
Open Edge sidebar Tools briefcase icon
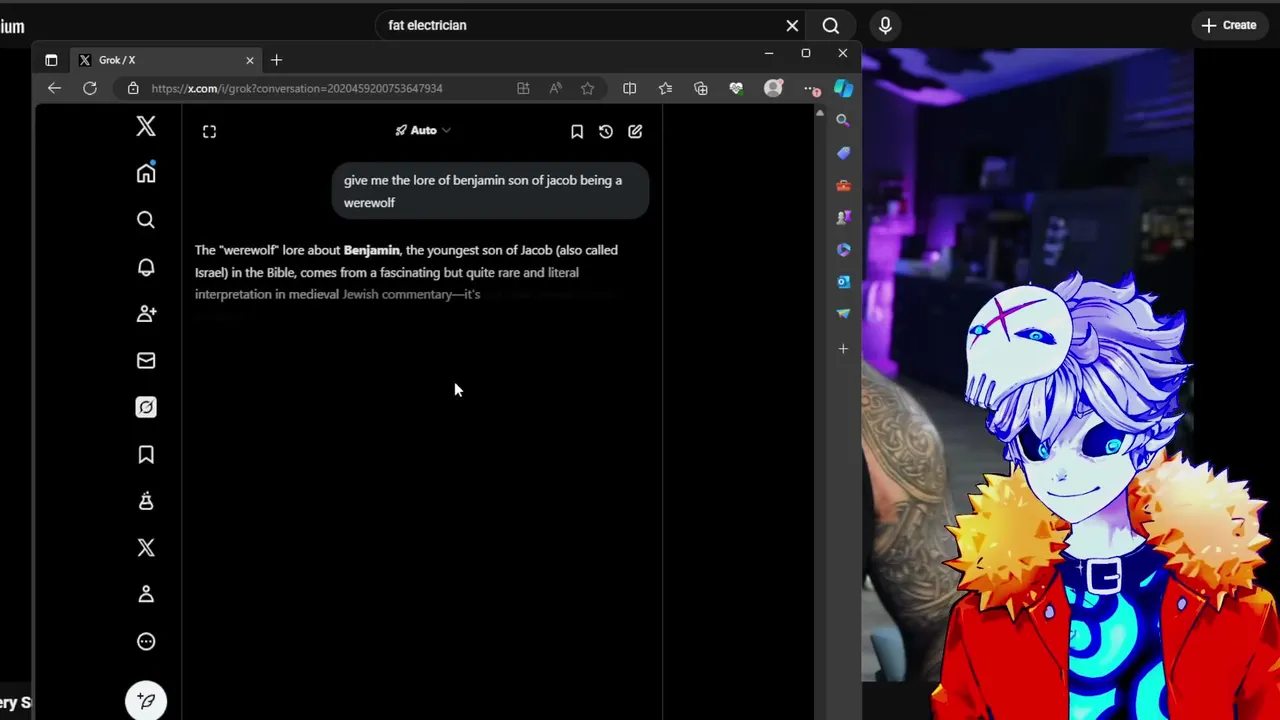tap(843, 185)
